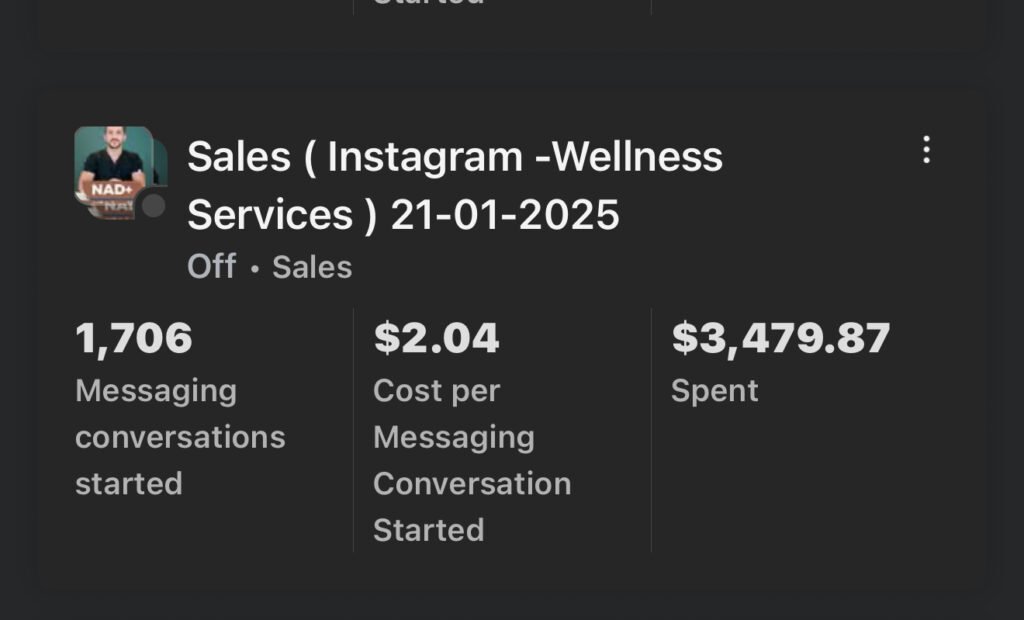Tap the NAD+ campaign ad thumbnail

(110, 168)
